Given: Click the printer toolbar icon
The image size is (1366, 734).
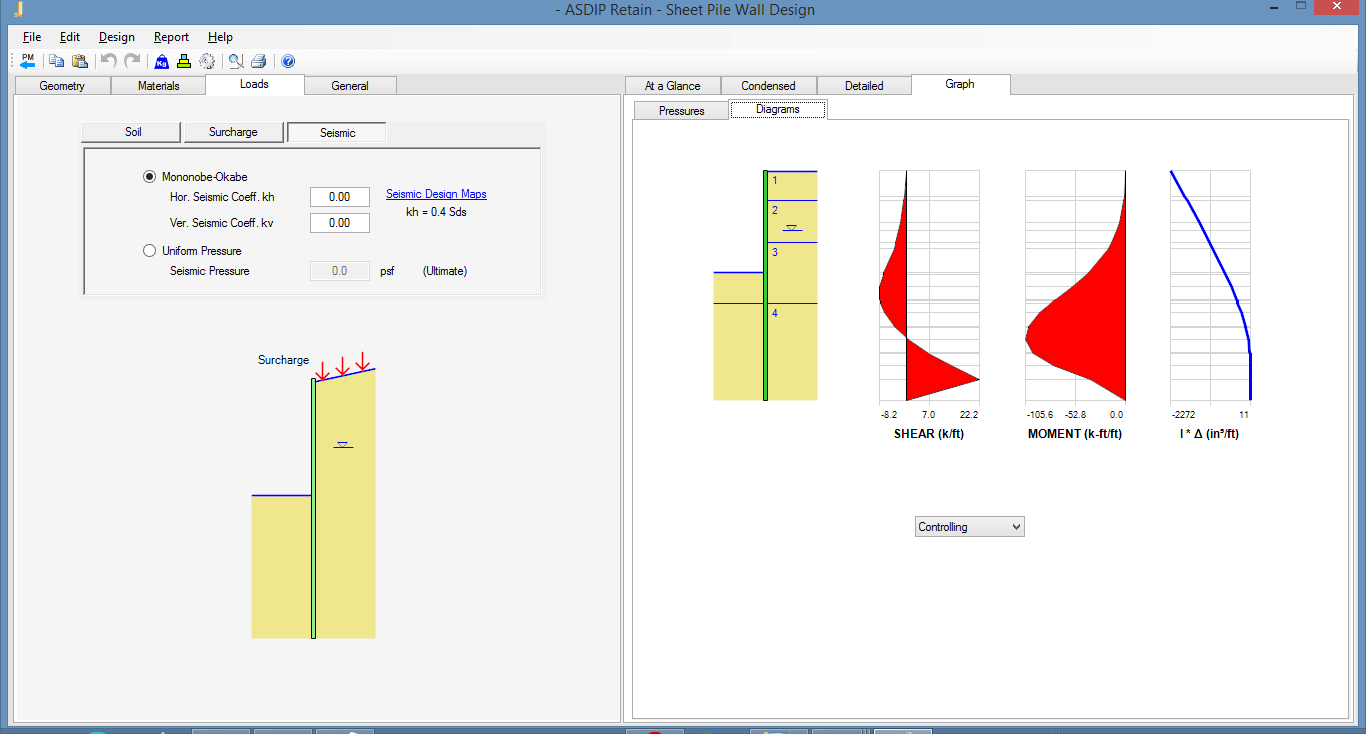Looking at the screenshot, I should 259,61.
